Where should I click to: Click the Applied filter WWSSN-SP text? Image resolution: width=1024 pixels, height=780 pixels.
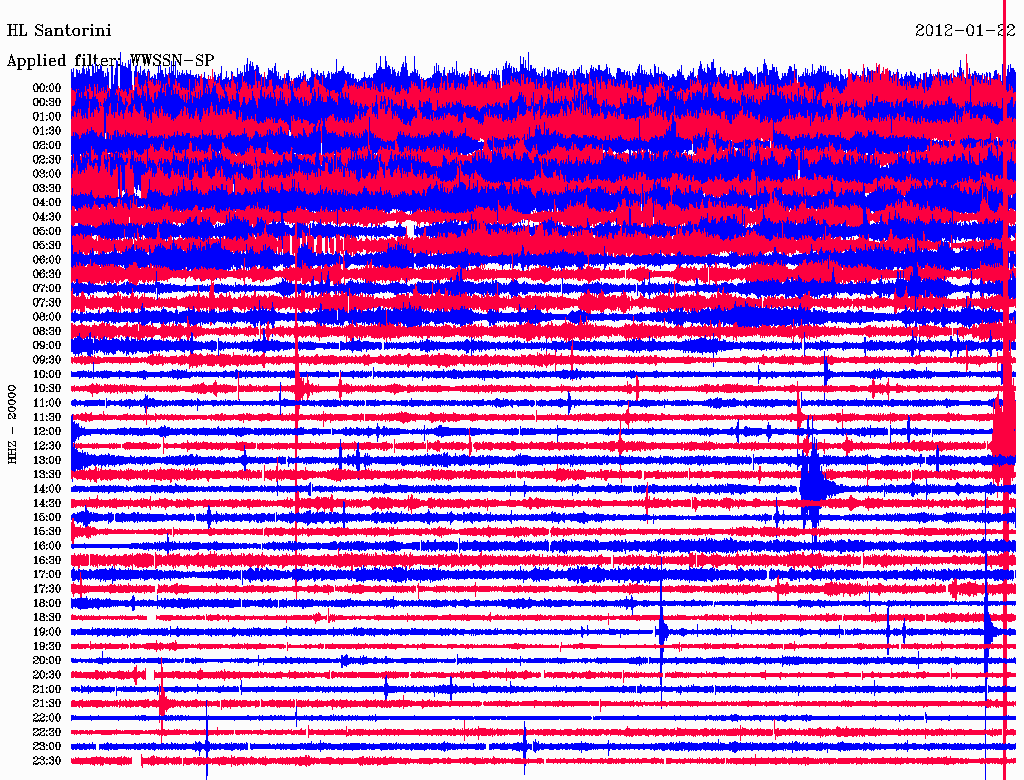point(110,61)
